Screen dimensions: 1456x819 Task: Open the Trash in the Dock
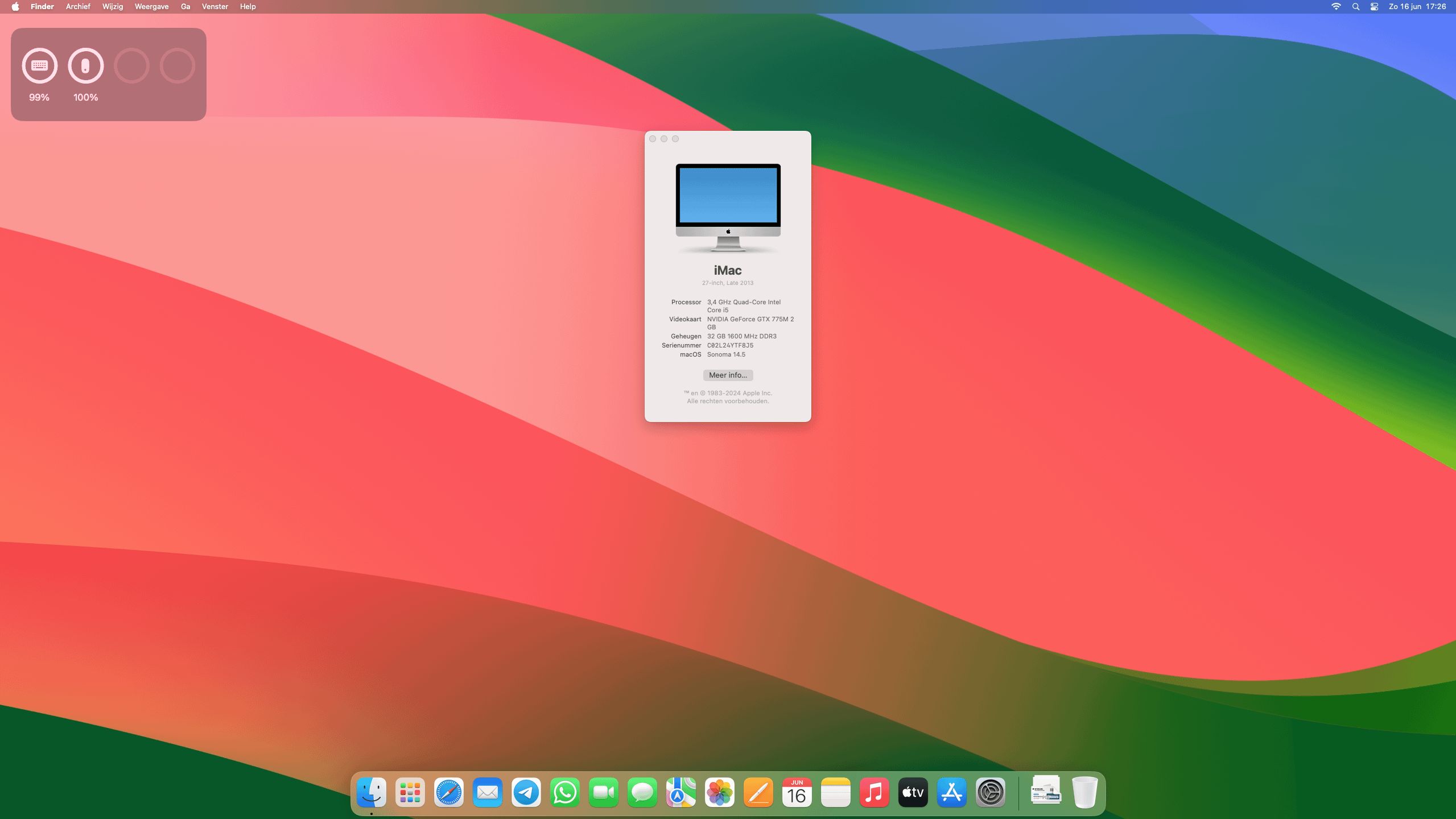pyautogui.click(x=1084, y=792)
